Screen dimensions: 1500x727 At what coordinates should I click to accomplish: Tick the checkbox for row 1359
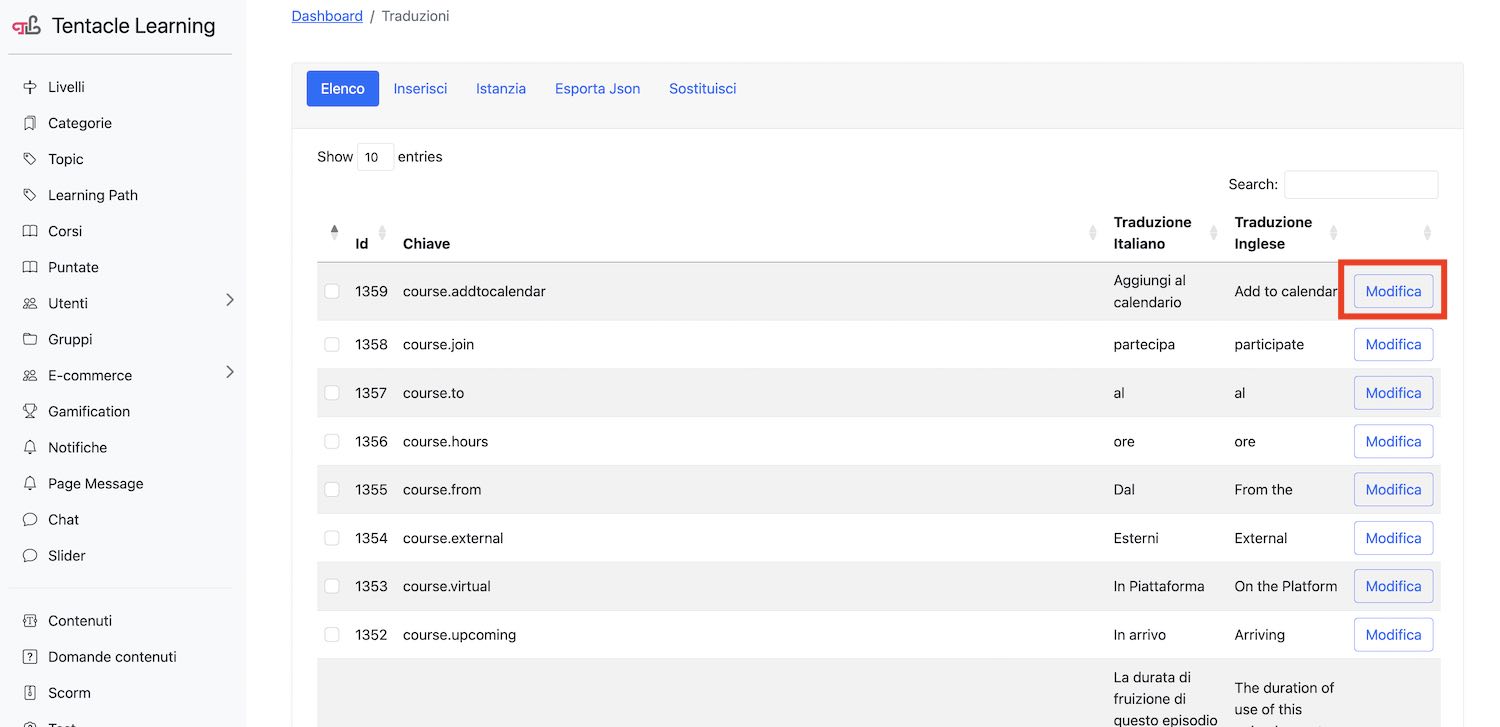[x=332, y=291]
